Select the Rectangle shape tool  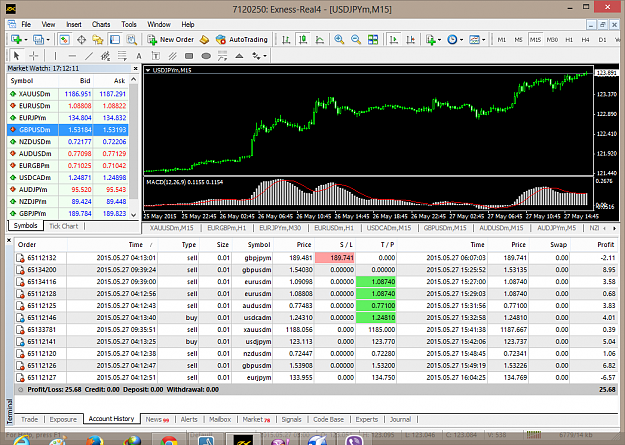[189, 56]
